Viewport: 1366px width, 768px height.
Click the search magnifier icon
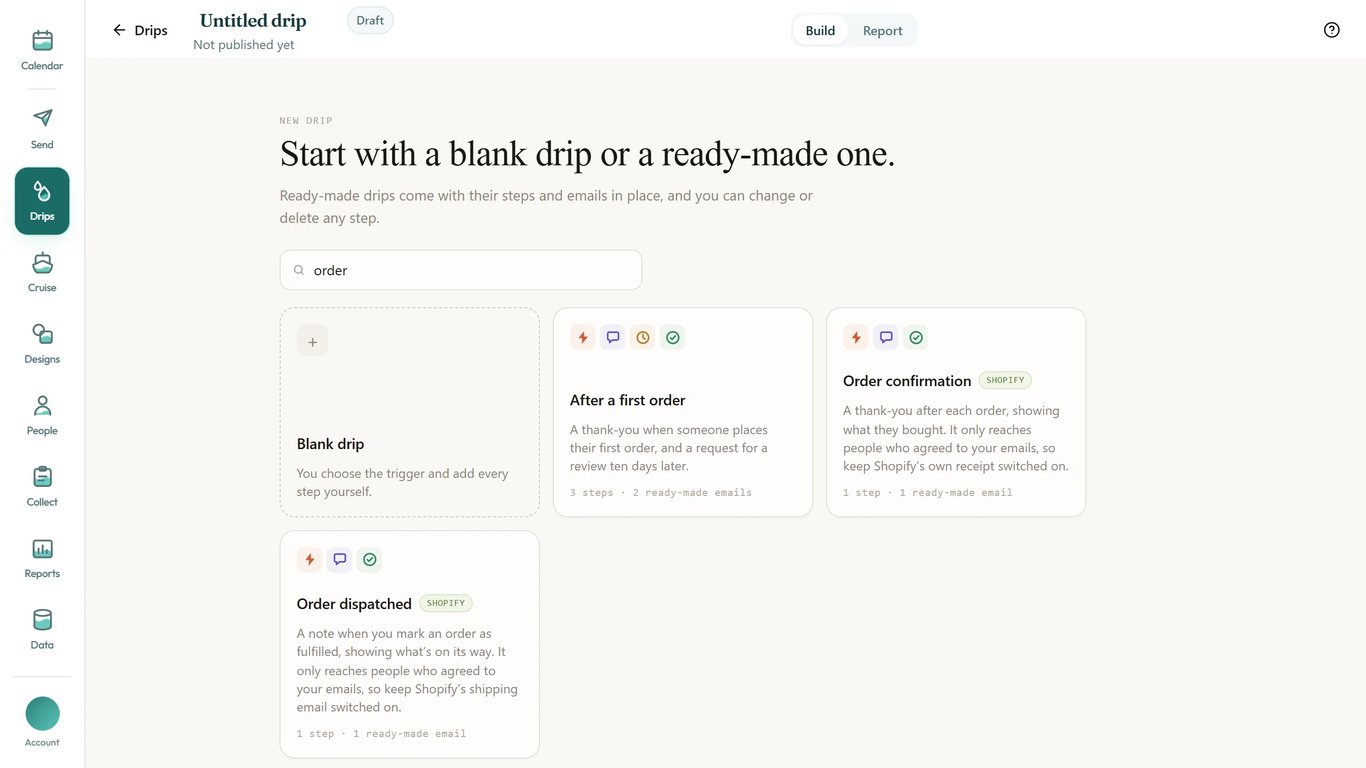(x=299, y=270)
